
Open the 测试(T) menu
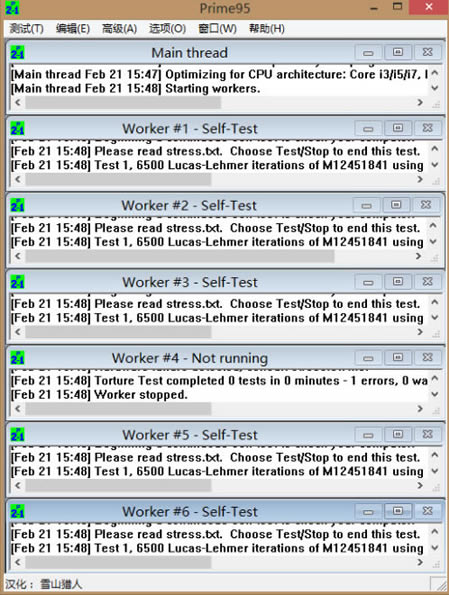point(26,28)
